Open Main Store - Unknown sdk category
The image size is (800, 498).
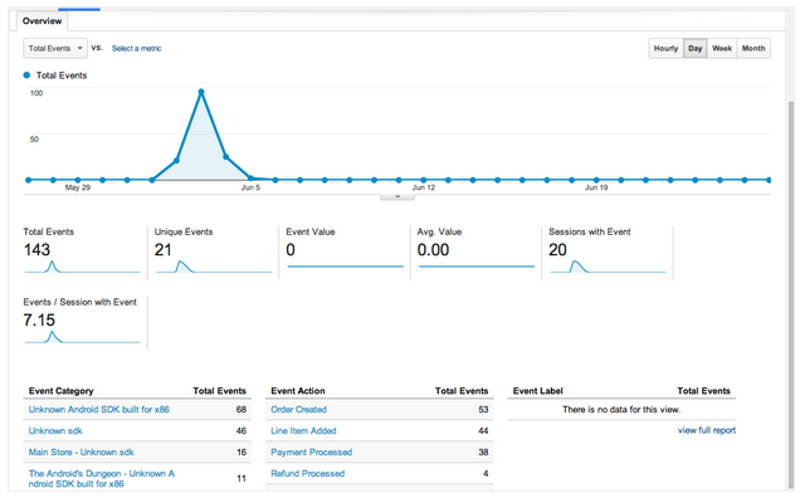coord(81,452)
